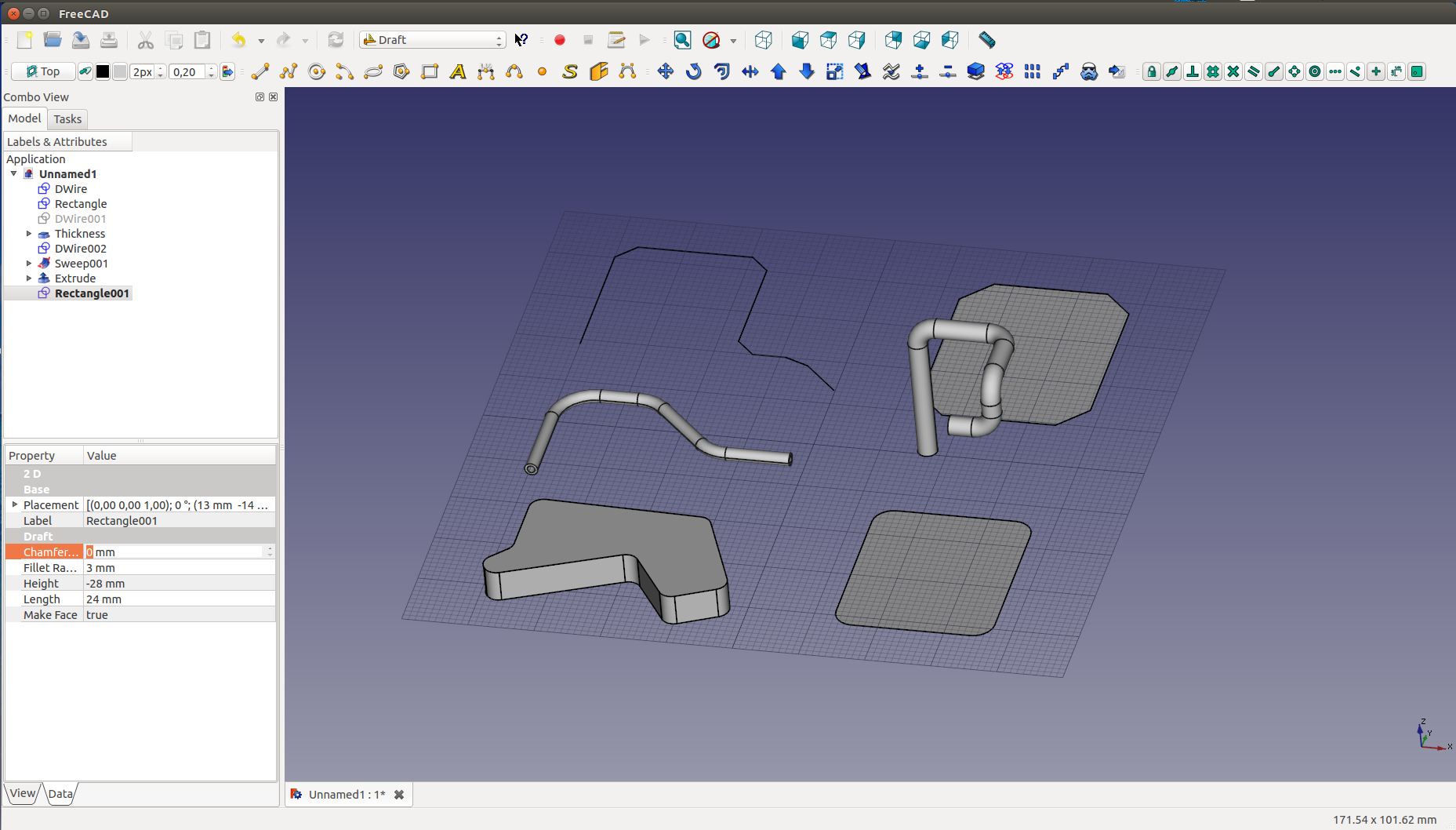The width and height of the screenshot is (1456, 830).
Task: Toggle construction mode button
Action: tap(85, 72)
